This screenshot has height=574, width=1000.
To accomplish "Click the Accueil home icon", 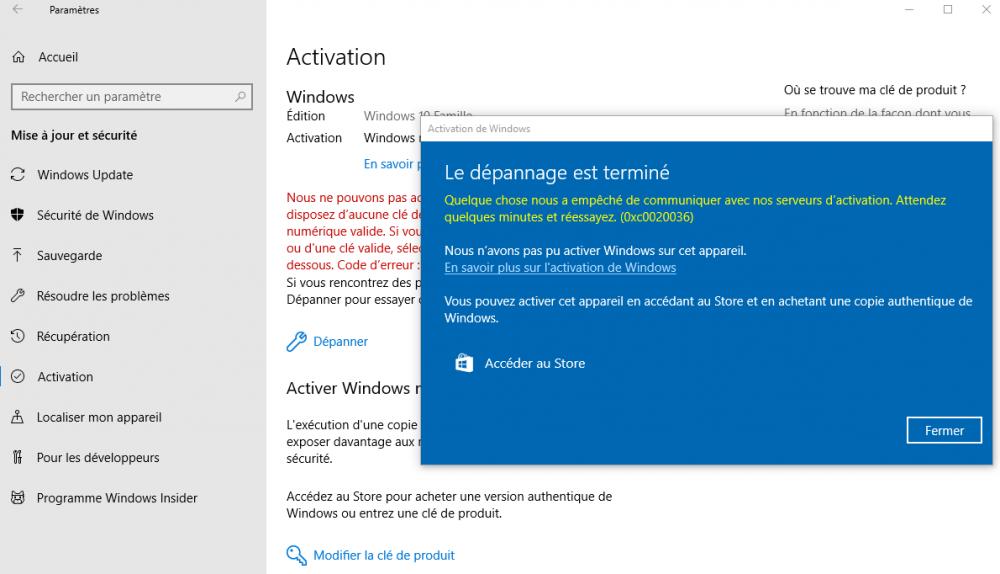I will click(x=18, y=57).
